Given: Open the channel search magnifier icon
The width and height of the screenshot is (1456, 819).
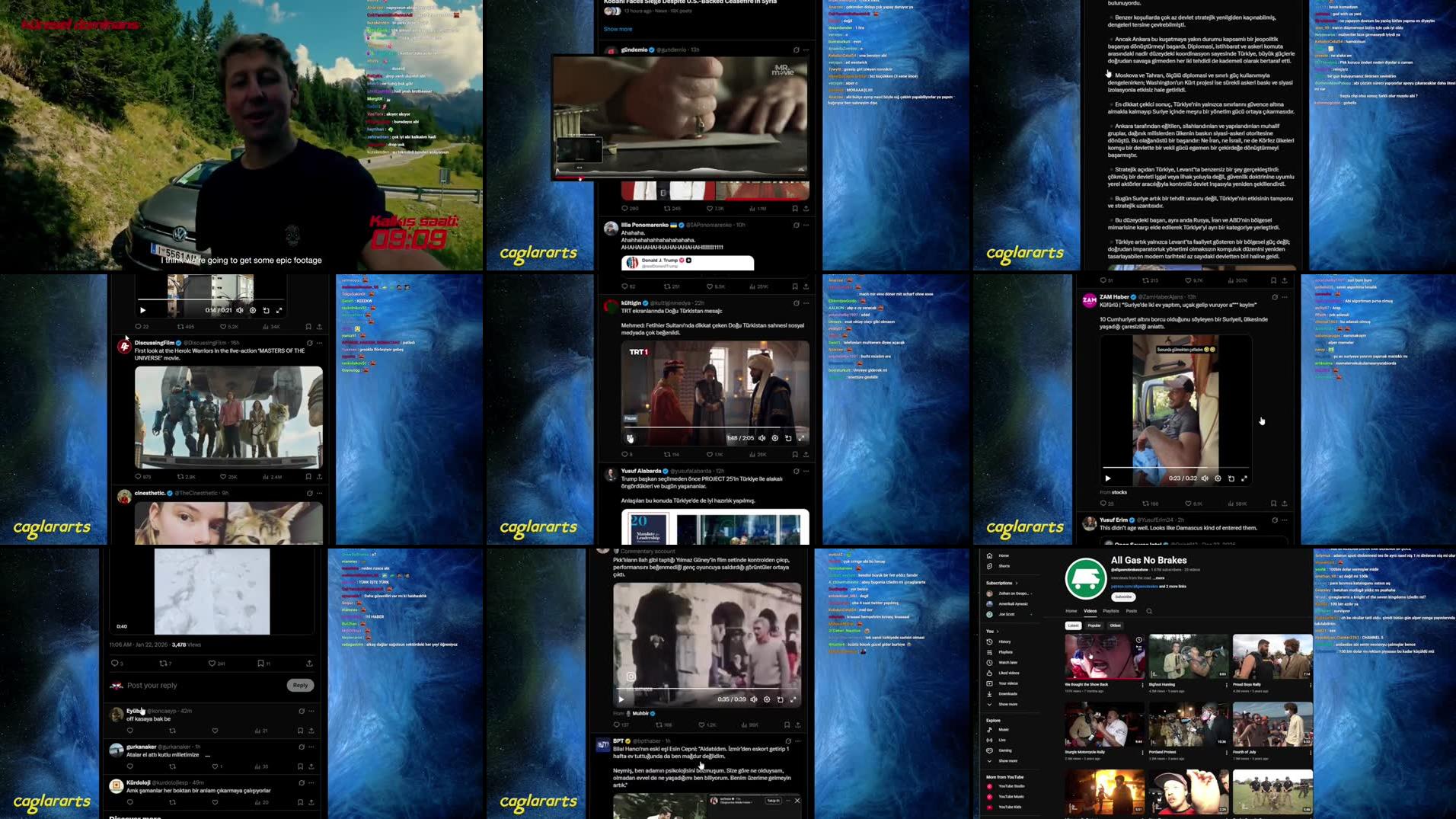Looking at the screenshot, I should [x=1149, y=611].
